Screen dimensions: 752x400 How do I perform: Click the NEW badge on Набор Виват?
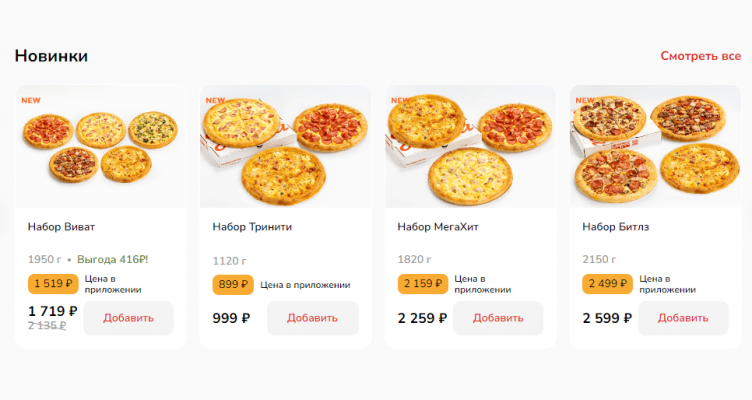pyautogui.click(x=31, y=100)
